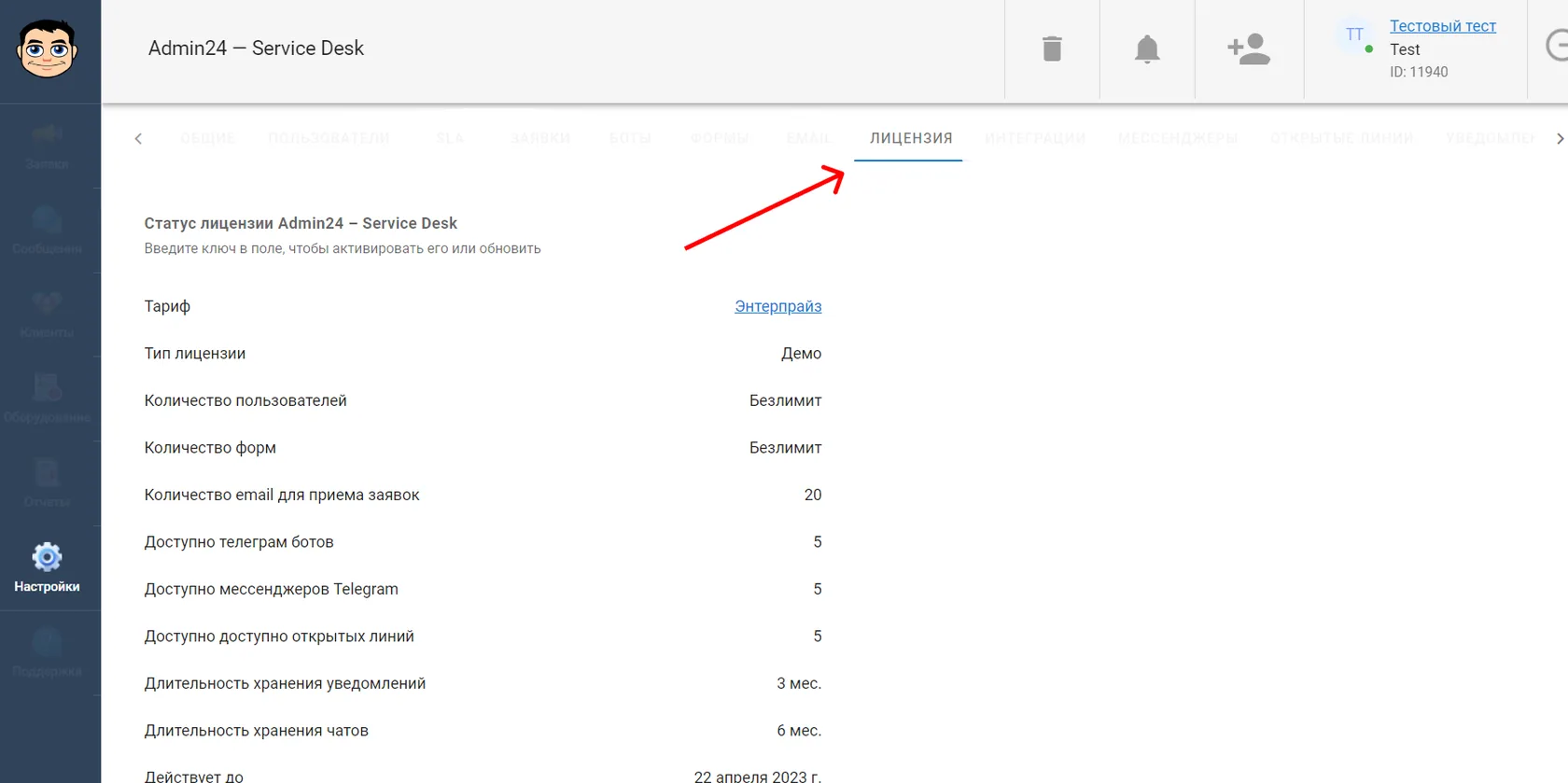
Task: Switch to the Мессенджеры tab
Action: 1178,138
